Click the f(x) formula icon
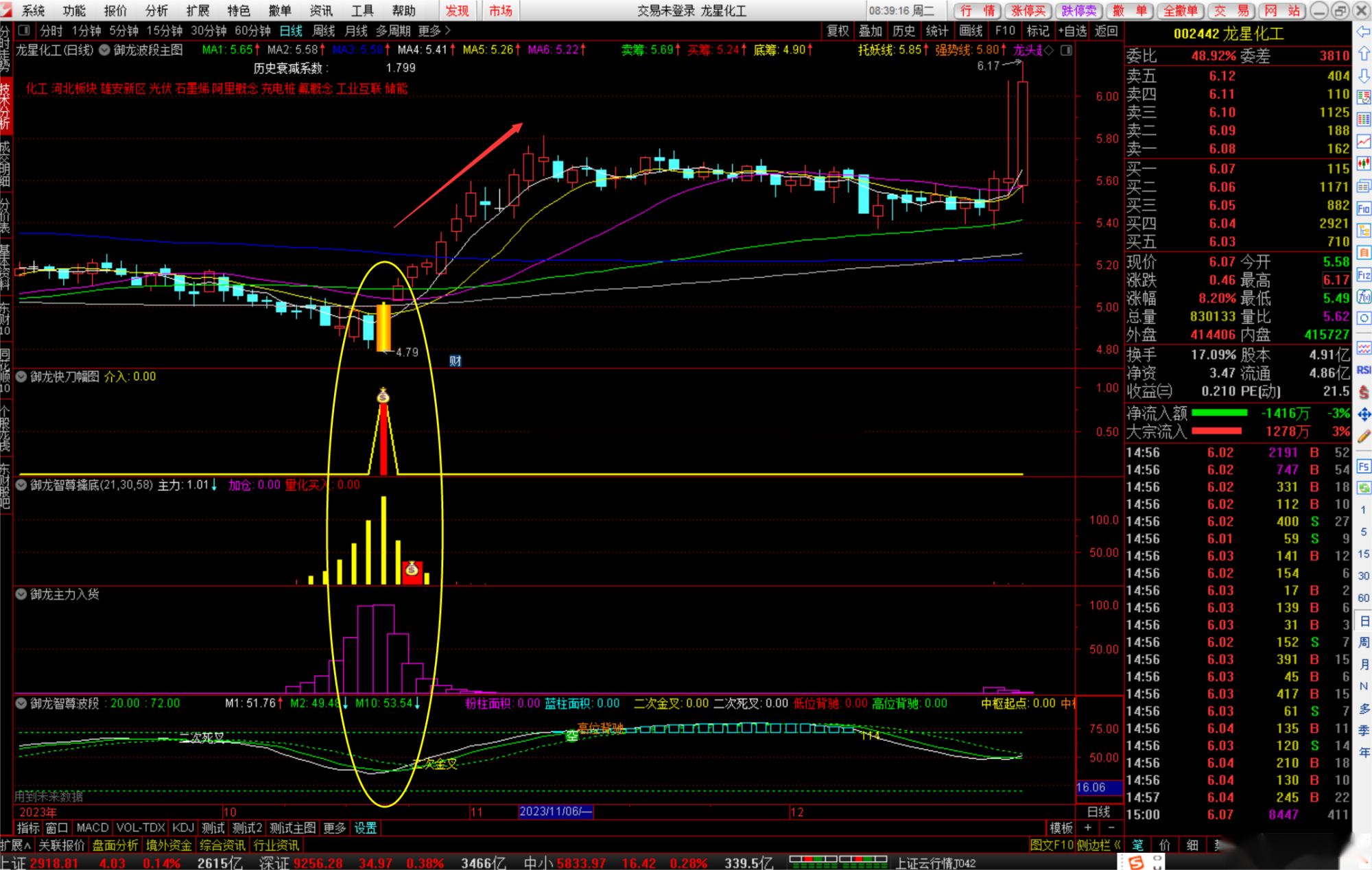This screenshot has height=870, width=1372. point(1364,297)
